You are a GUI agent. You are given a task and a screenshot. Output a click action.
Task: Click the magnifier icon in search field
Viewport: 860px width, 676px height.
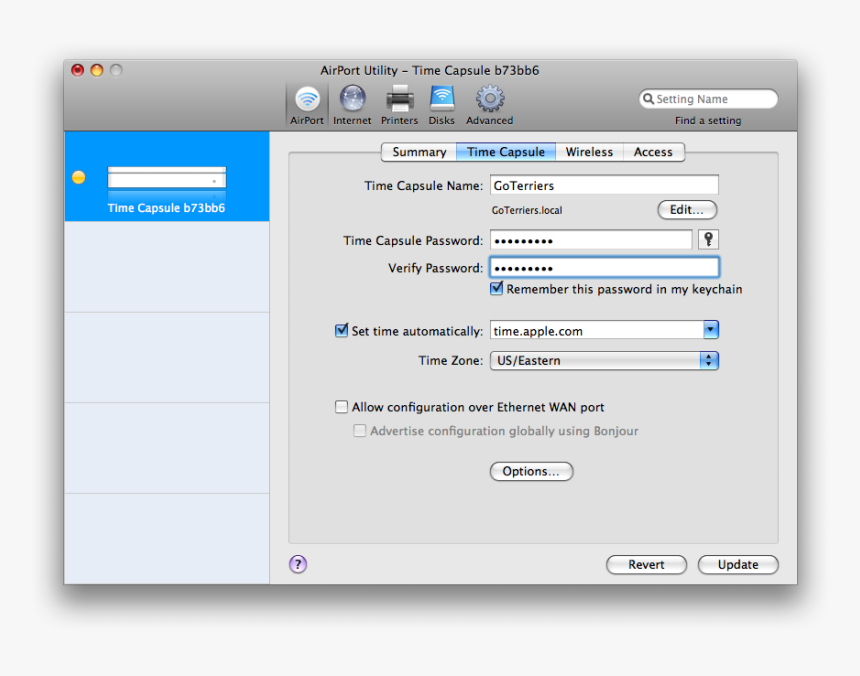click(648, 99)
